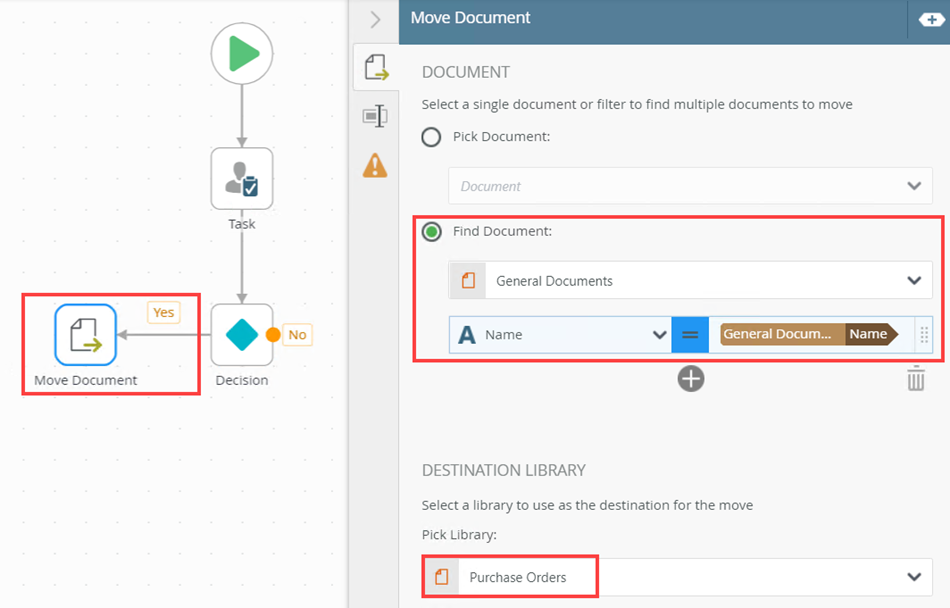Open the Move Document properties tab
The width and height of the screenshot is (950, 608).
click(375, 67)
